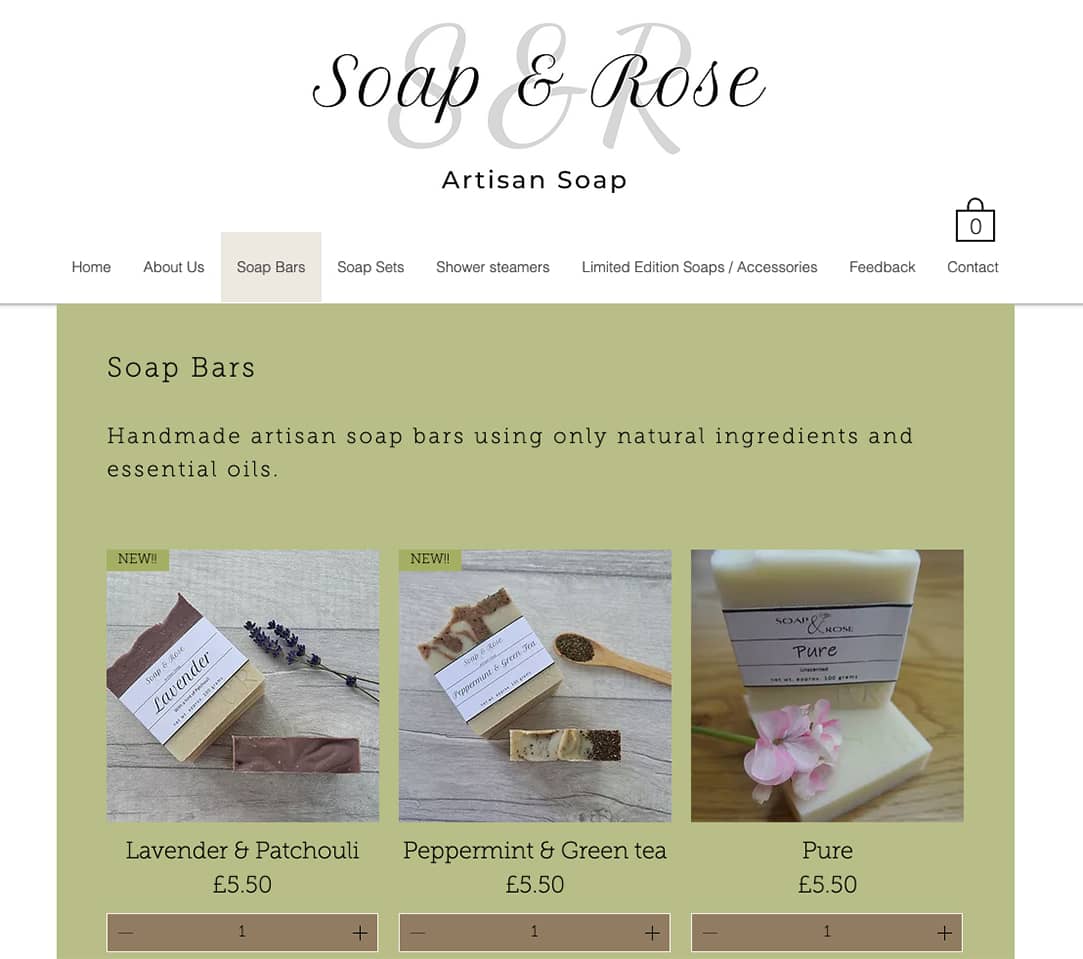Increase Pure soap quantity with plus
The image size is (1083, 959).
point(944,933)
